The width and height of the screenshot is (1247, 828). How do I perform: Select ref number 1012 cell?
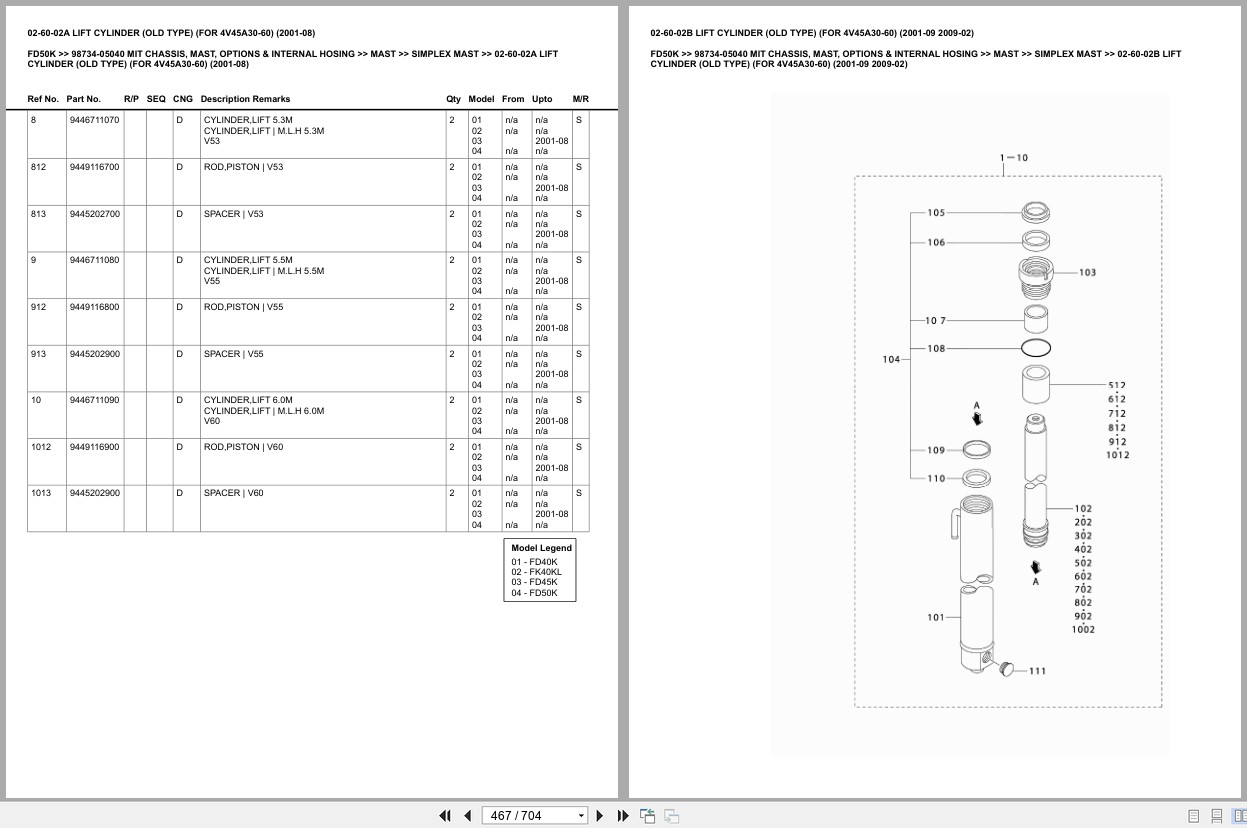coord(47,462)
